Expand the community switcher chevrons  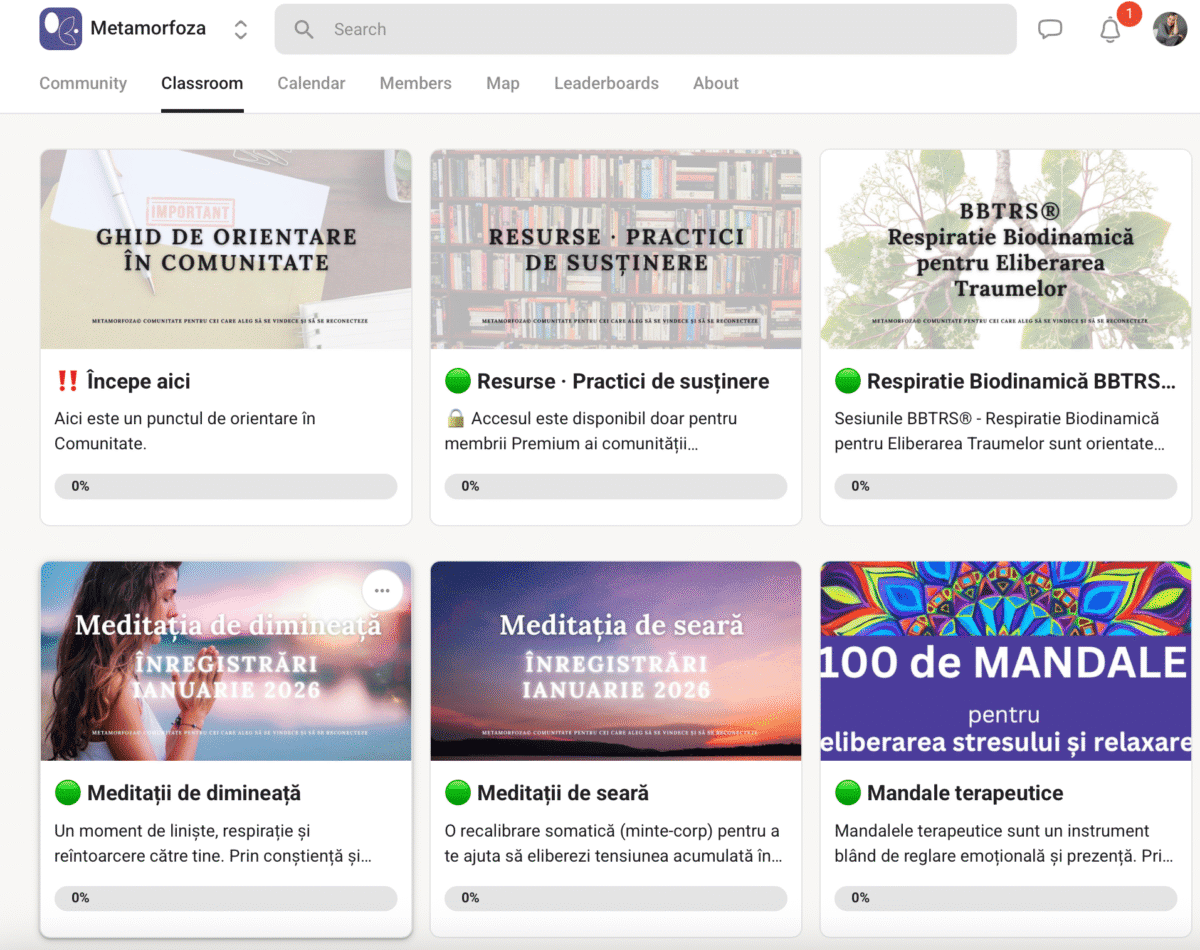240,29
